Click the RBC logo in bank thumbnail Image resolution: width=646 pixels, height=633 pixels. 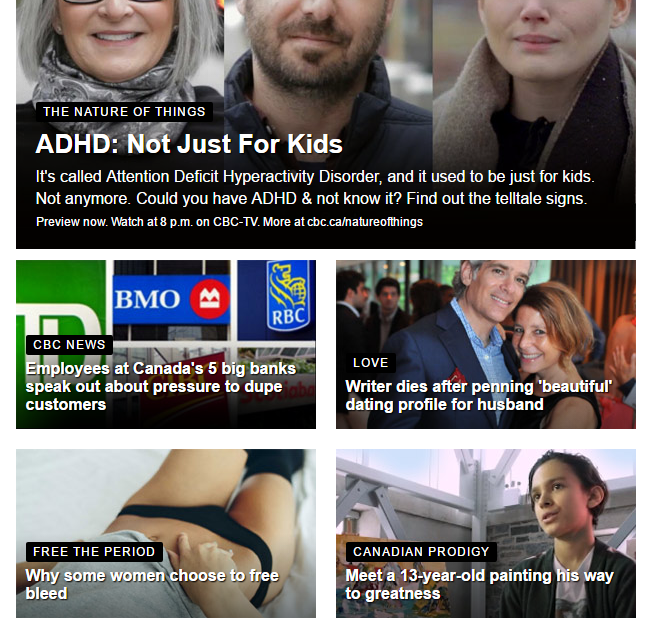tap(288, 296)
